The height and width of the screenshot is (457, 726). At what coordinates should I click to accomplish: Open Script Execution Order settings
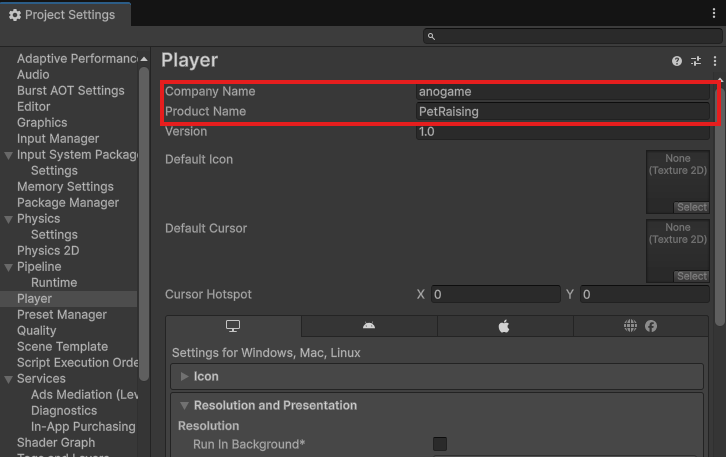(x=77, y=363)
